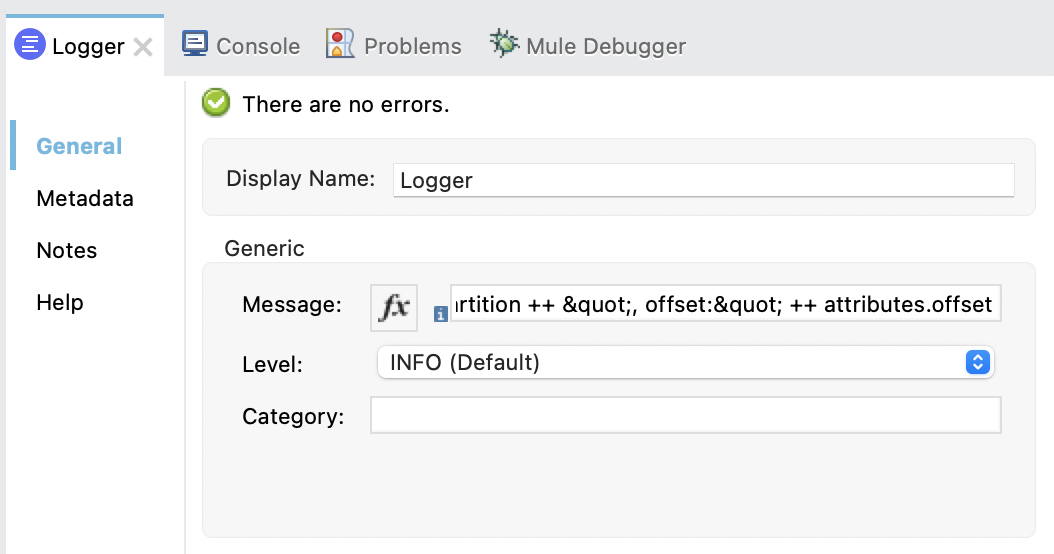Switch to the Console tab
Screen dimensions: 1054x554
click(x=257, y=46)
